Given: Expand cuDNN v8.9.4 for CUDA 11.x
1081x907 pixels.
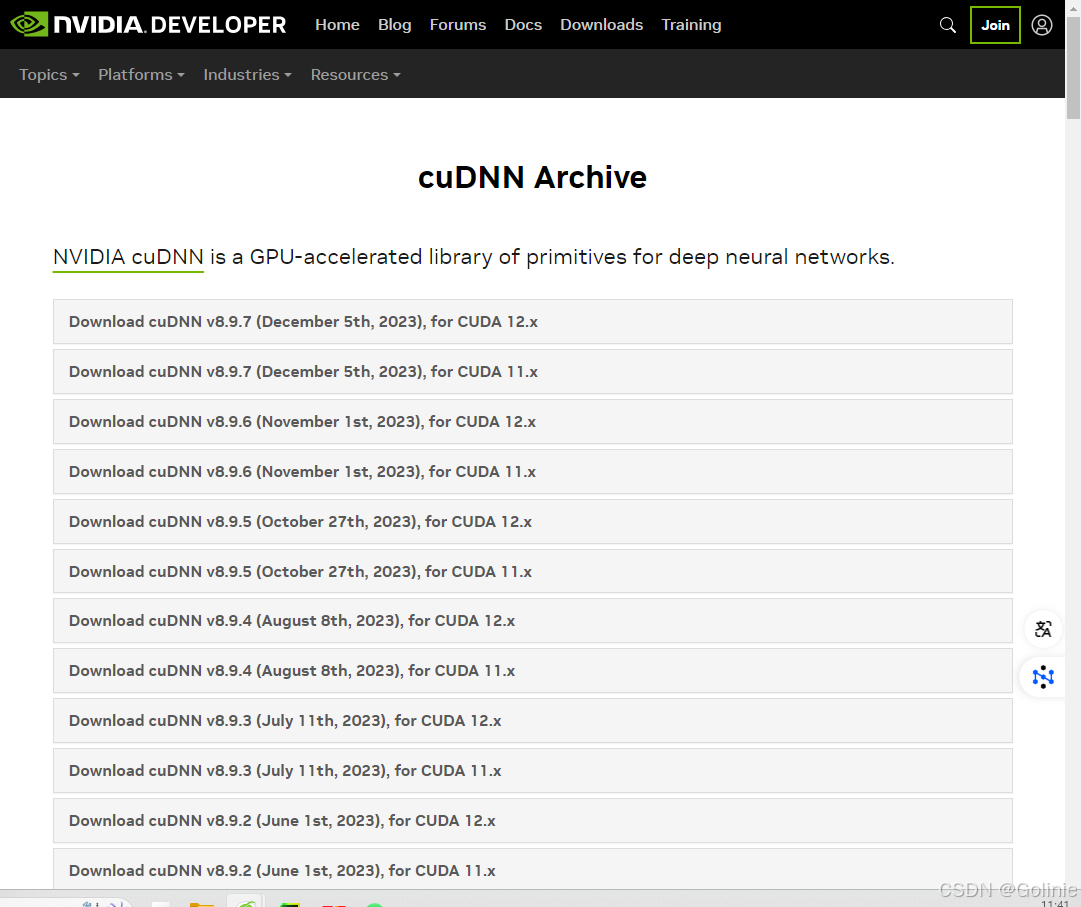Looking at the screenshot, I should [533, 671].
